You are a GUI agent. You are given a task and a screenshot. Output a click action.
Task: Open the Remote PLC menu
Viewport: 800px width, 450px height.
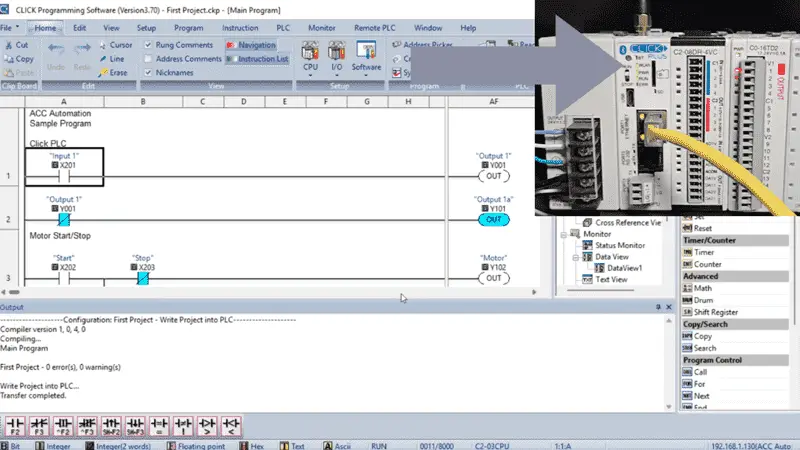(x=374, y=28)
